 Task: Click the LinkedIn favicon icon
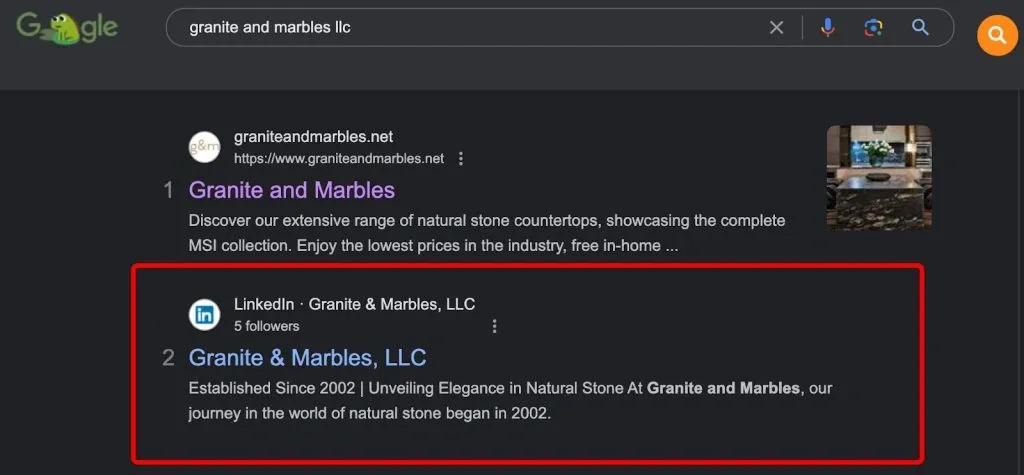coord(204,314)
